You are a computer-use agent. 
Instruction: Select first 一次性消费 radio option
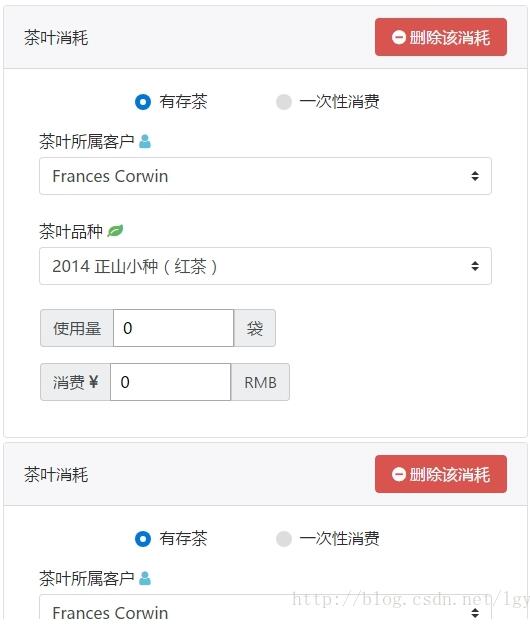tap(284, 102)
